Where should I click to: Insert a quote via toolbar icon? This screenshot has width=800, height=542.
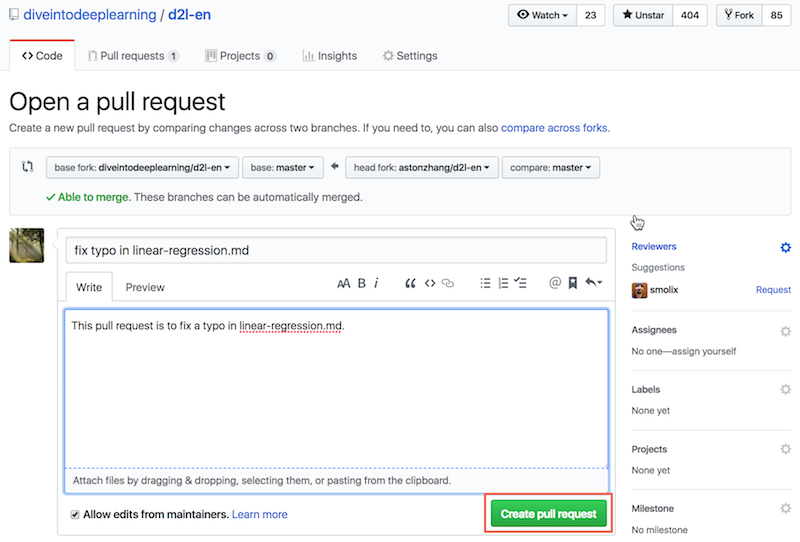tap(410, 283)
